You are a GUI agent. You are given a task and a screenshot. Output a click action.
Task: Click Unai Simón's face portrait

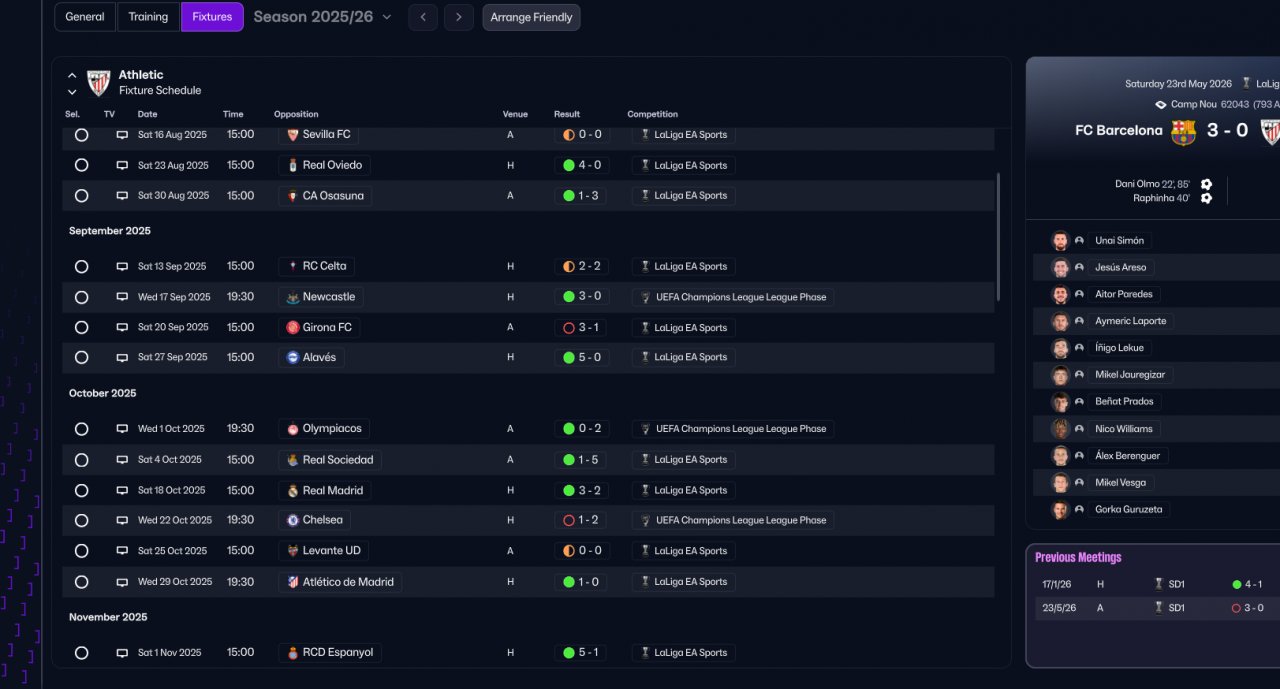click(1060, 241)
